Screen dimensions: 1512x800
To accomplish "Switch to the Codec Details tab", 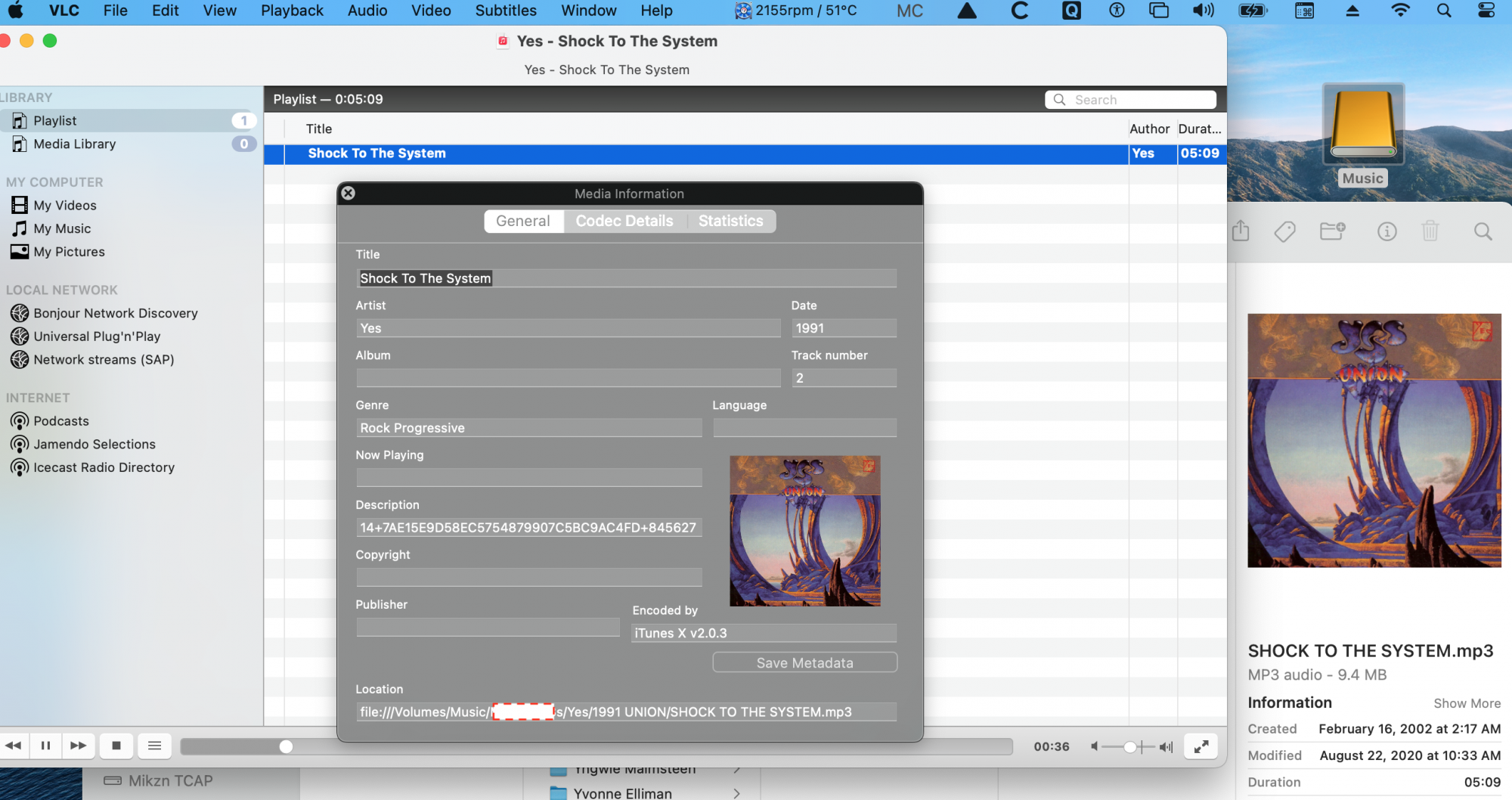I will pyautogui.click(x=624, y=221).
